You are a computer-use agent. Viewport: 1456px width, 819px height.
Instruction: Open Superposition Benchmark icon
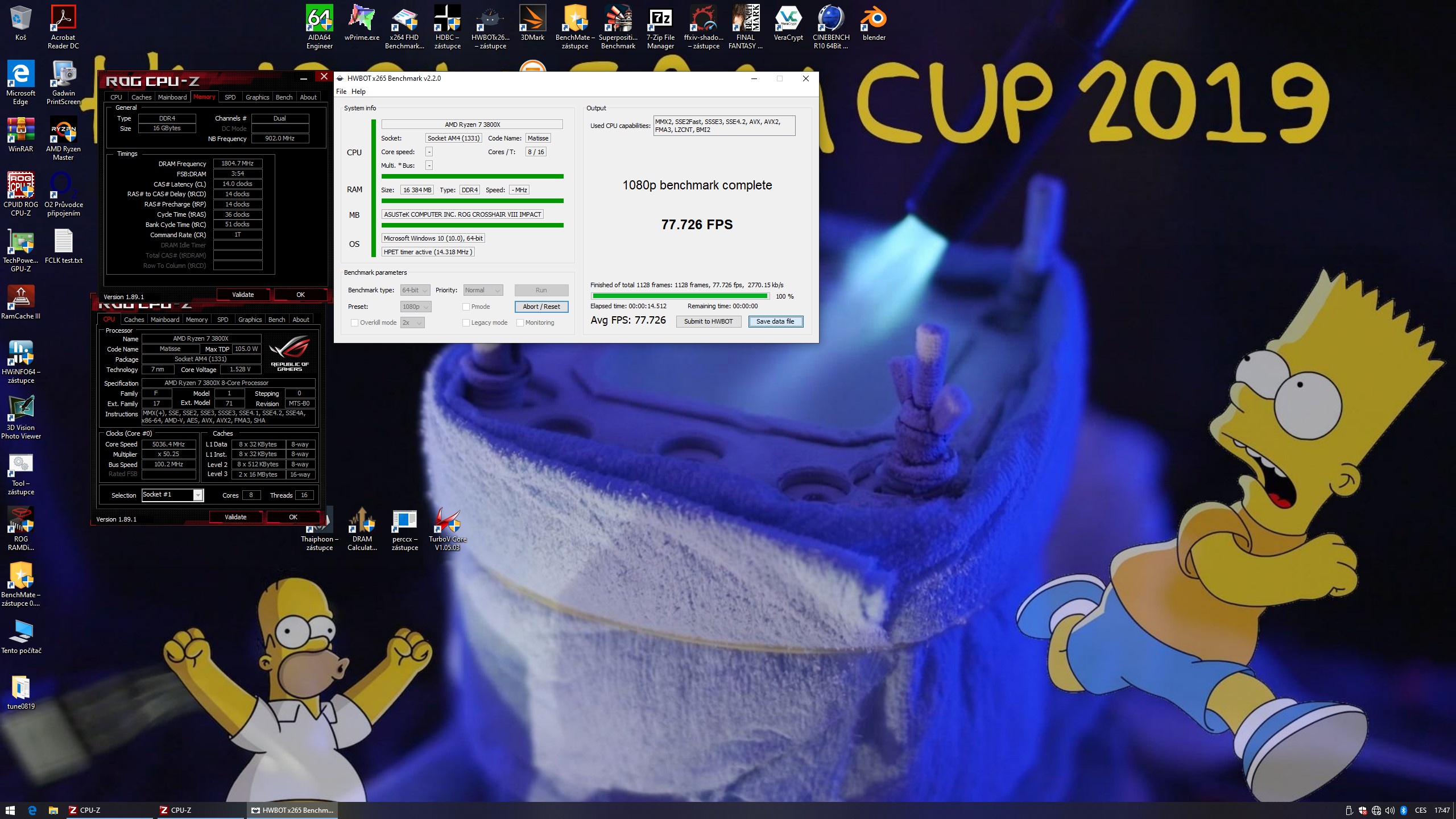(x=618, y=27)
